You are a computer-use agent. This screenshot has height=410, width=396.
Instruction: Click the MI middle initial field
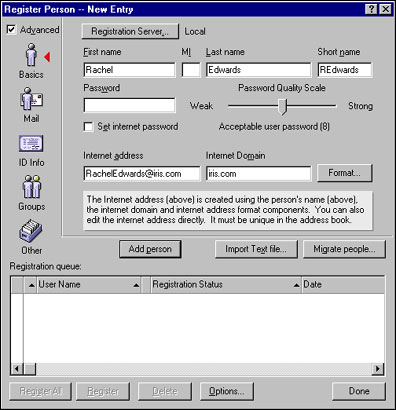pyautogui.click(x=191, y=70)
